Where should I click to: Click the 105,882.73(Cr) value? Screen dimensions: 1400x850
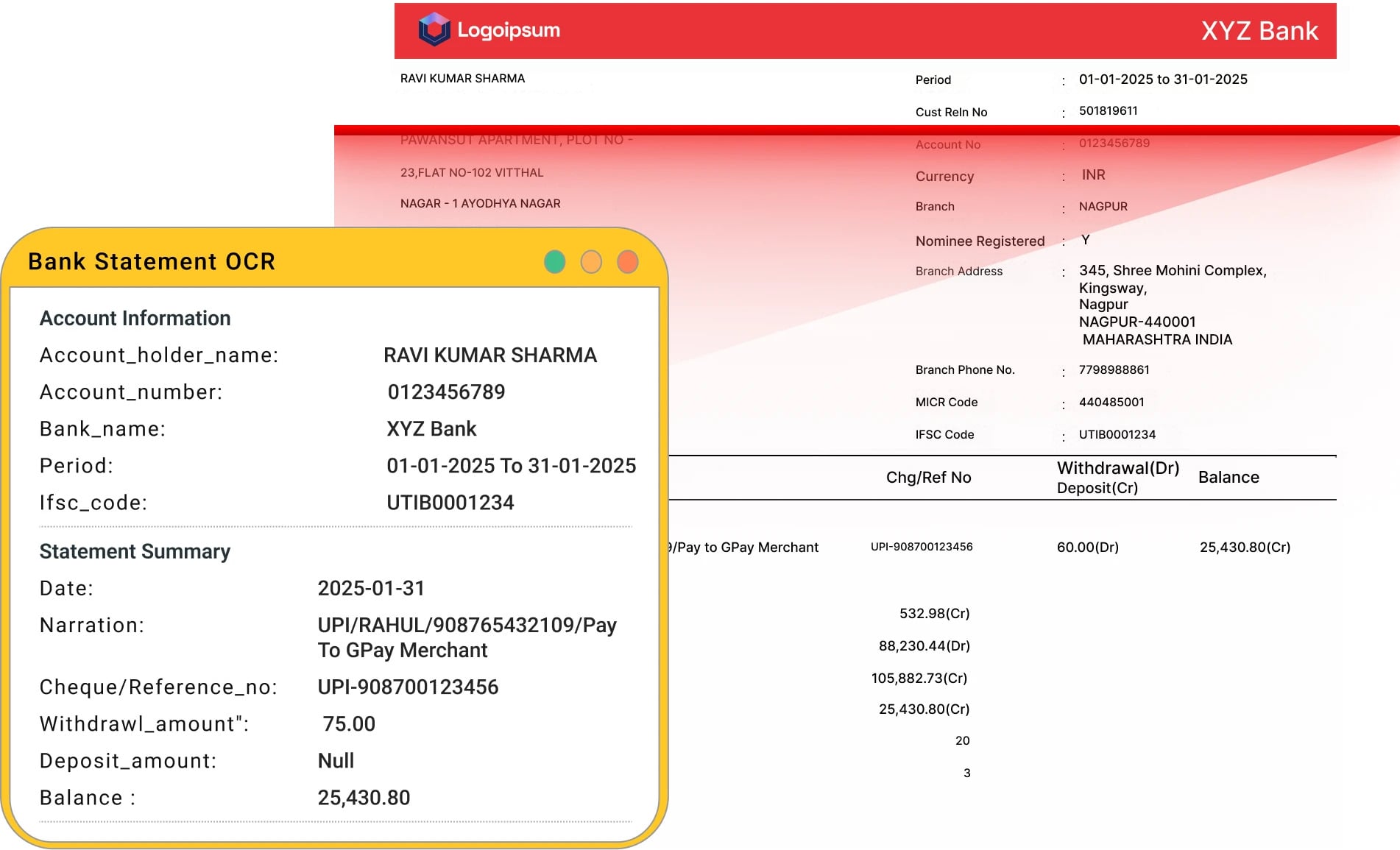919,678
